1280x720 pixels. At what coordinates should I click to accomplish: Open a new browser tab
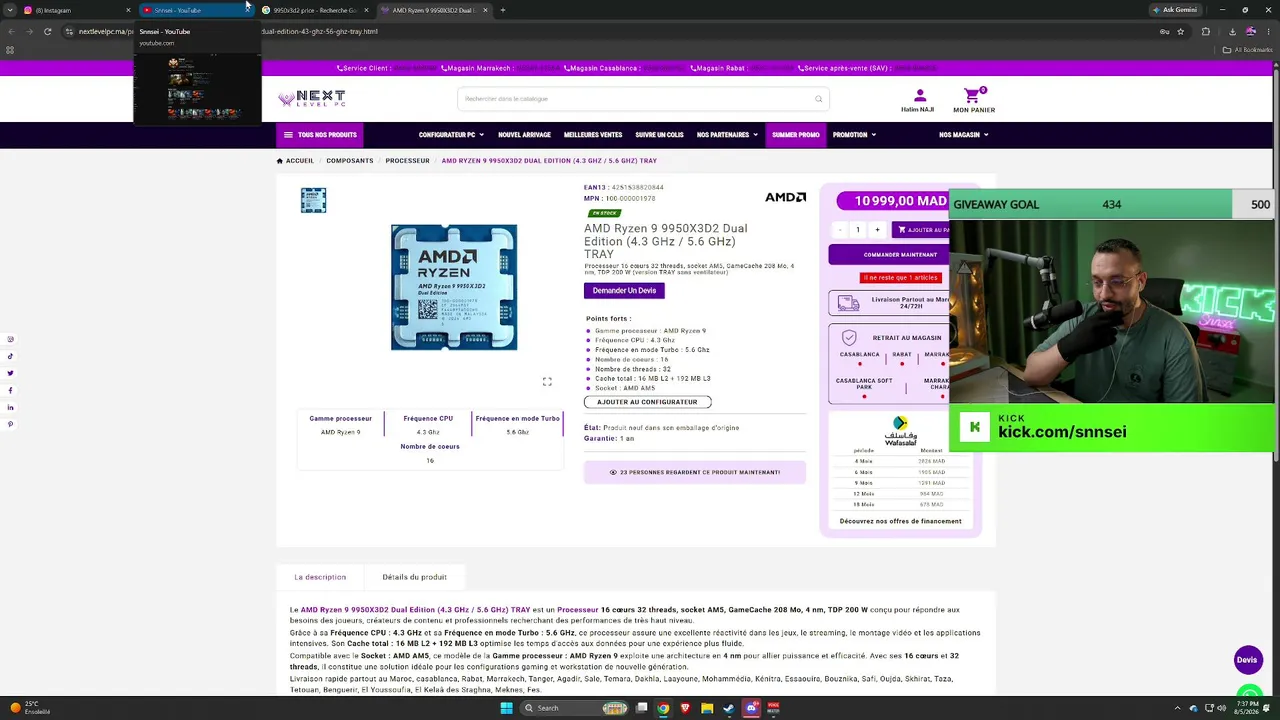pos(502,10)
